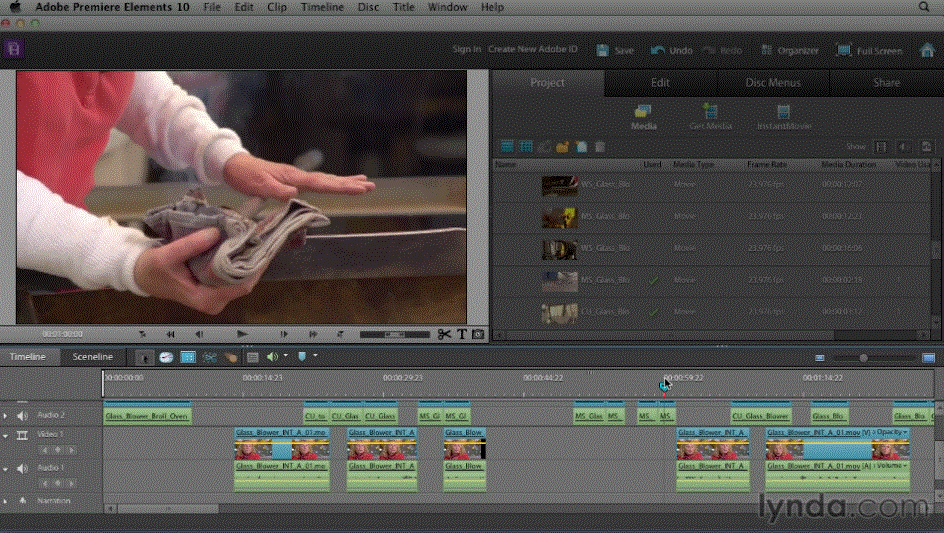
Task: Click the New Item page icon
Action: (582, 147)
